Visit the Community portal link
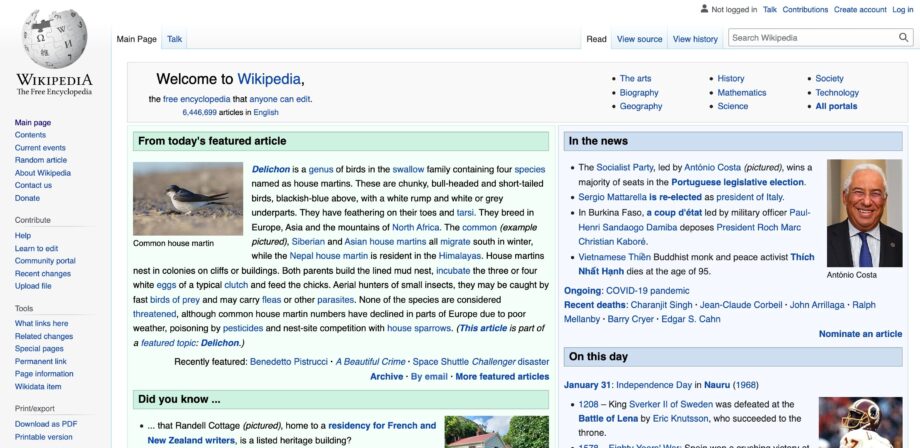The height and width of the screenshot is (448, 920). point(45,261)
